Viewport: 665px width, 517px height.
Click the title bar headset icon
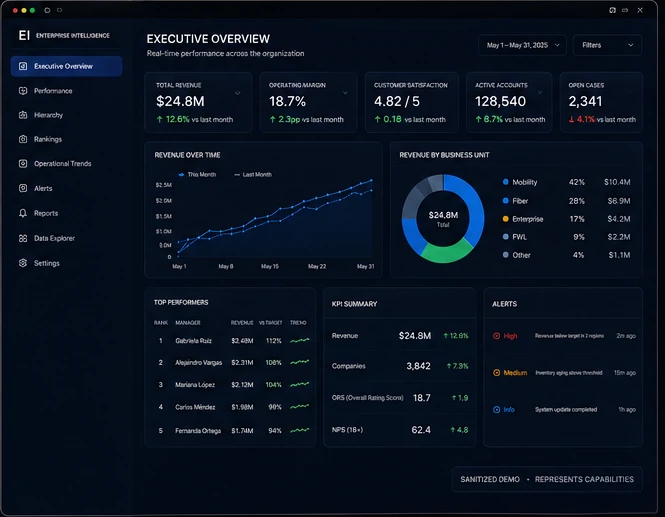[612, 10]
